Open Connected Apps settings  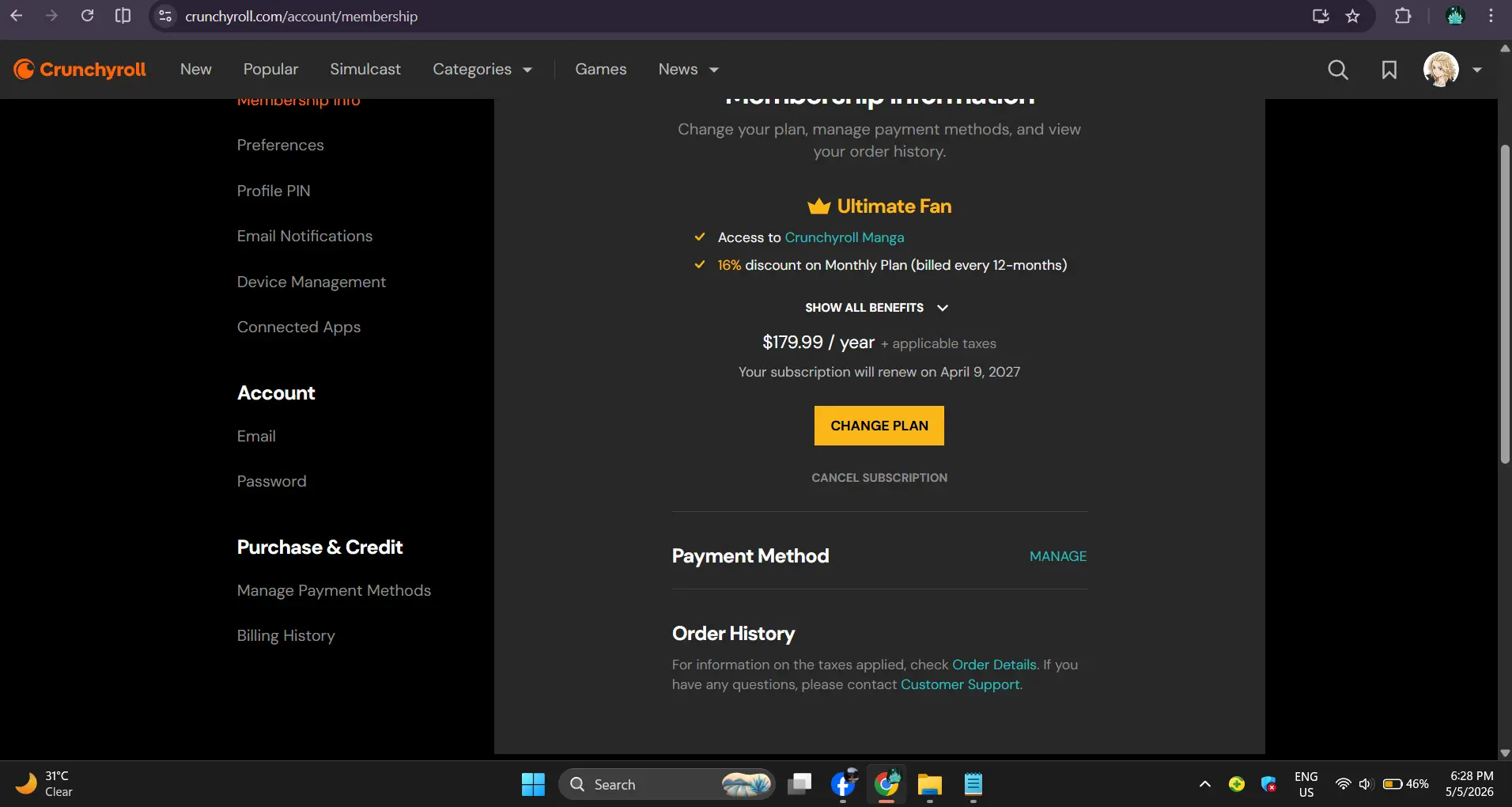[299, 327]
